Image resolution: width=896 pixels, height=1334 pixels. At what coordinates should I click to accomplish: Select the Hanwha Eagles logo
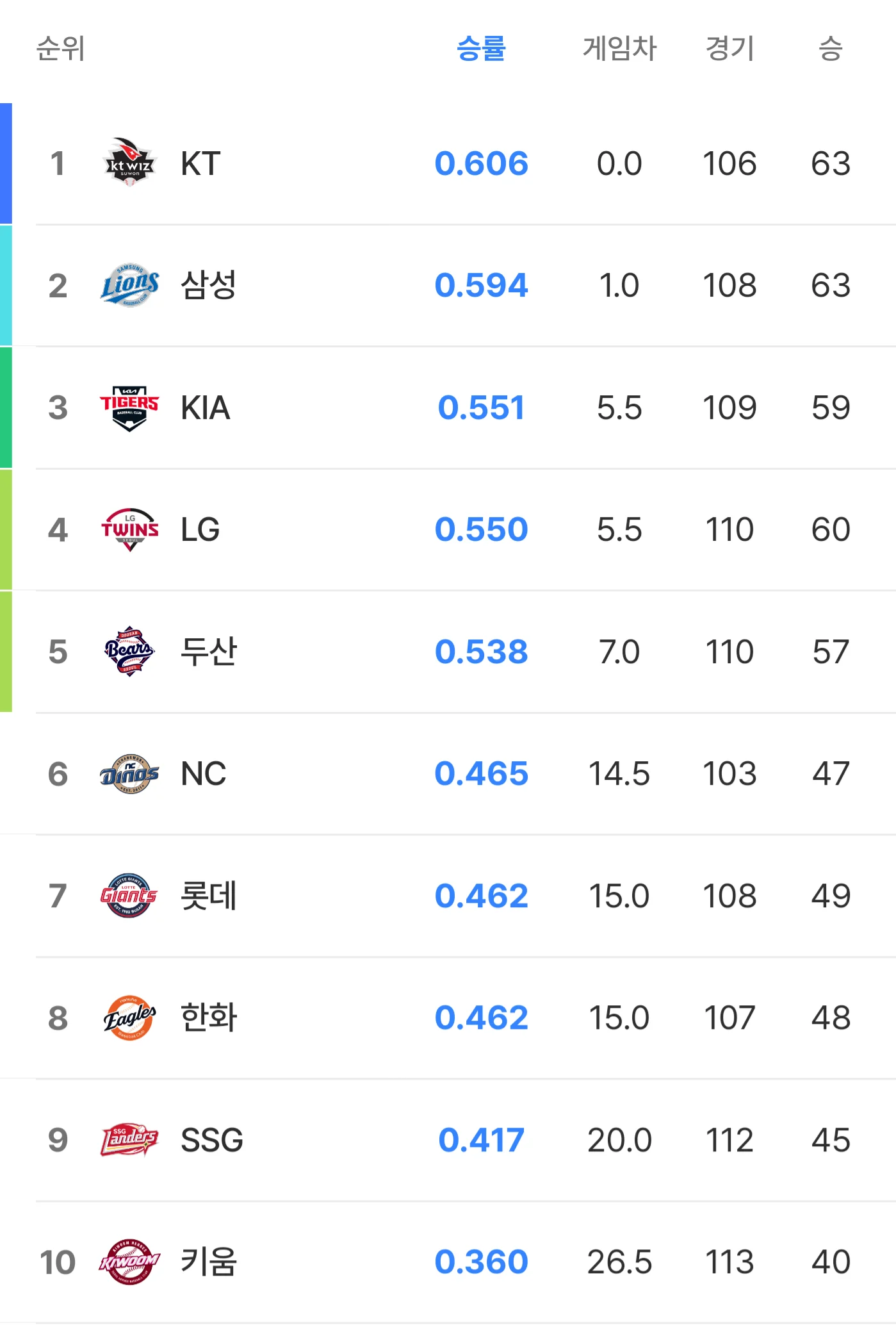point(129,1017)
